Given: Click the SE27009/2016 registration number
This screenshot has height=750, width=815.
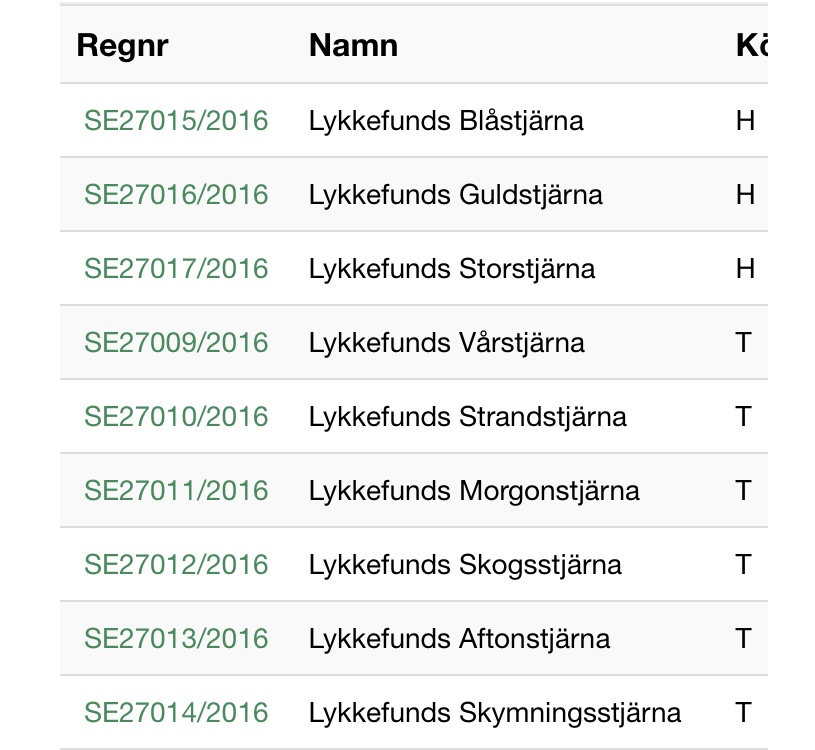Looking at the screenshot, I should (176, 343).
